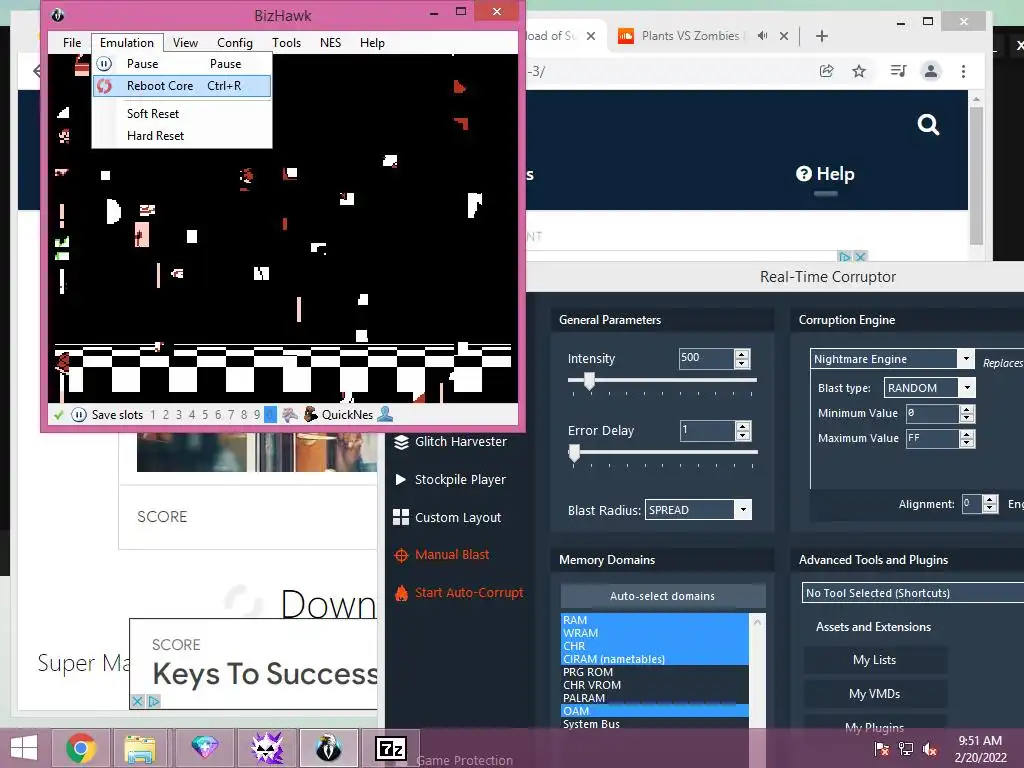The width and height of the screenshot is (1024, 768).
Task: Open the NES menu in BizHawk
Action: point(330,43)
